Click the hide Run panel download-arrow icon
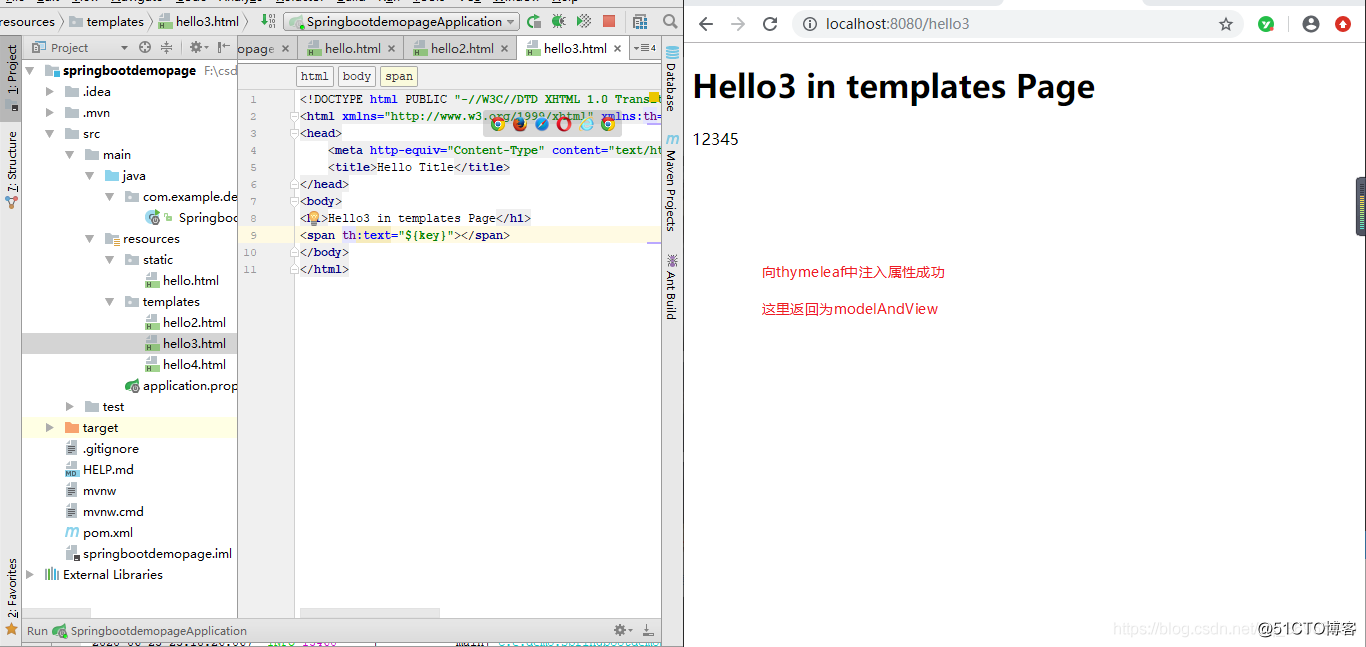The height and width of the screenshot is (647, 1366). pos(647,630)
